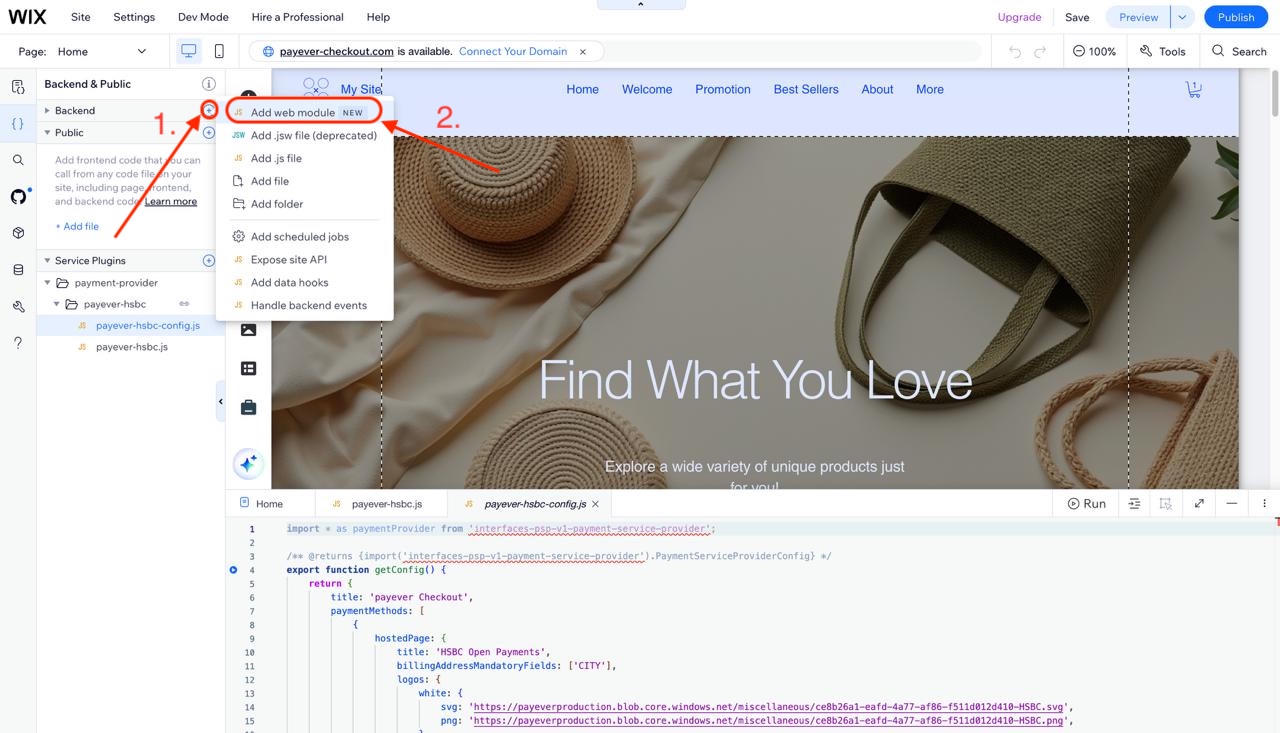Select Expose site API
1280x733 pixels.
coord(304,260)
